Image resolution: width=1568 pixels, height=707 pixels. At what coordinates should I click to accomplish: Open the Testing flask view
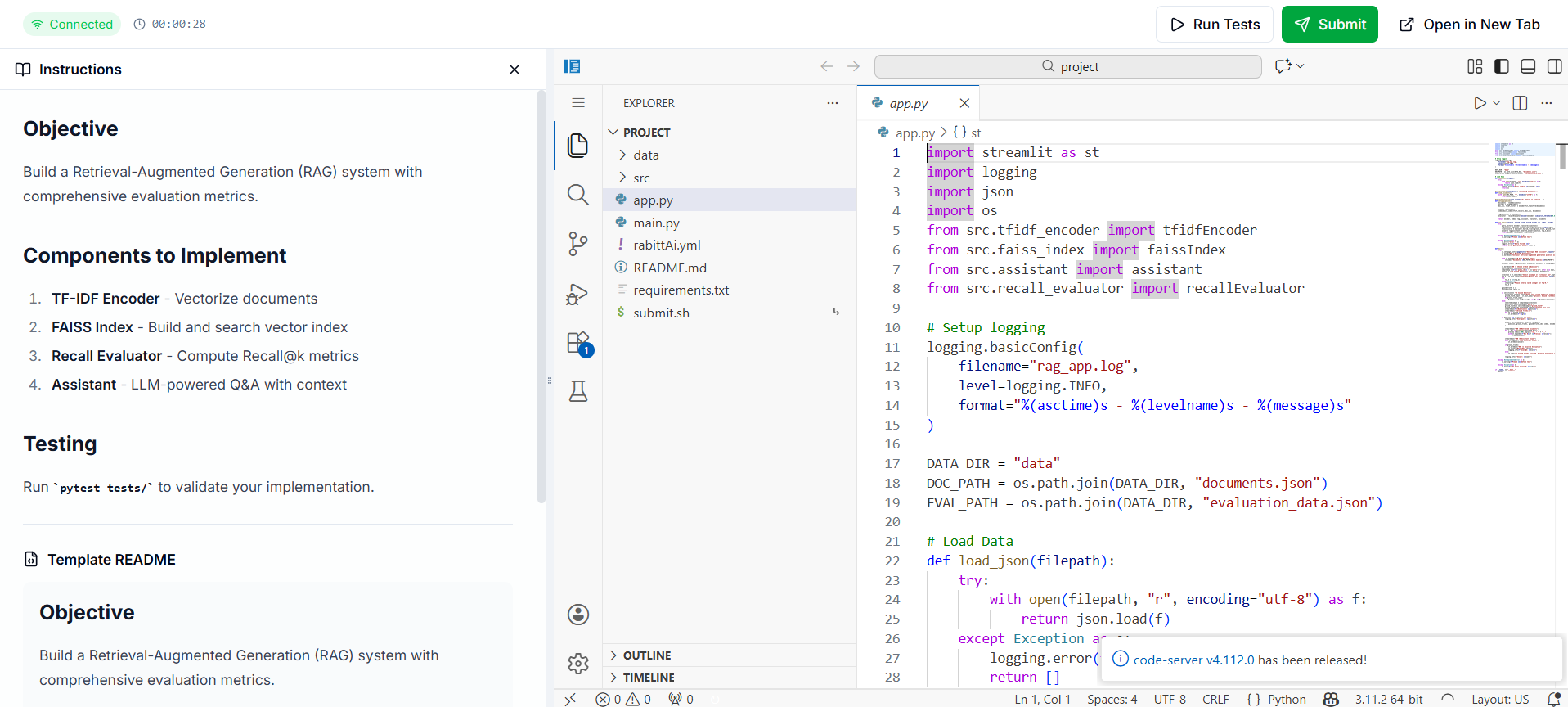(x=577, y=391)
